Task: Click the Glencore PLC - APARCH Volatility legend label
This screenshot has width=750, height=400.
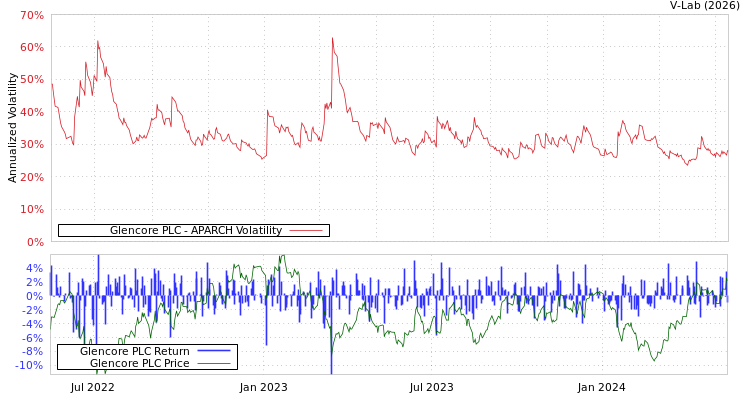Action: [195, 231]
